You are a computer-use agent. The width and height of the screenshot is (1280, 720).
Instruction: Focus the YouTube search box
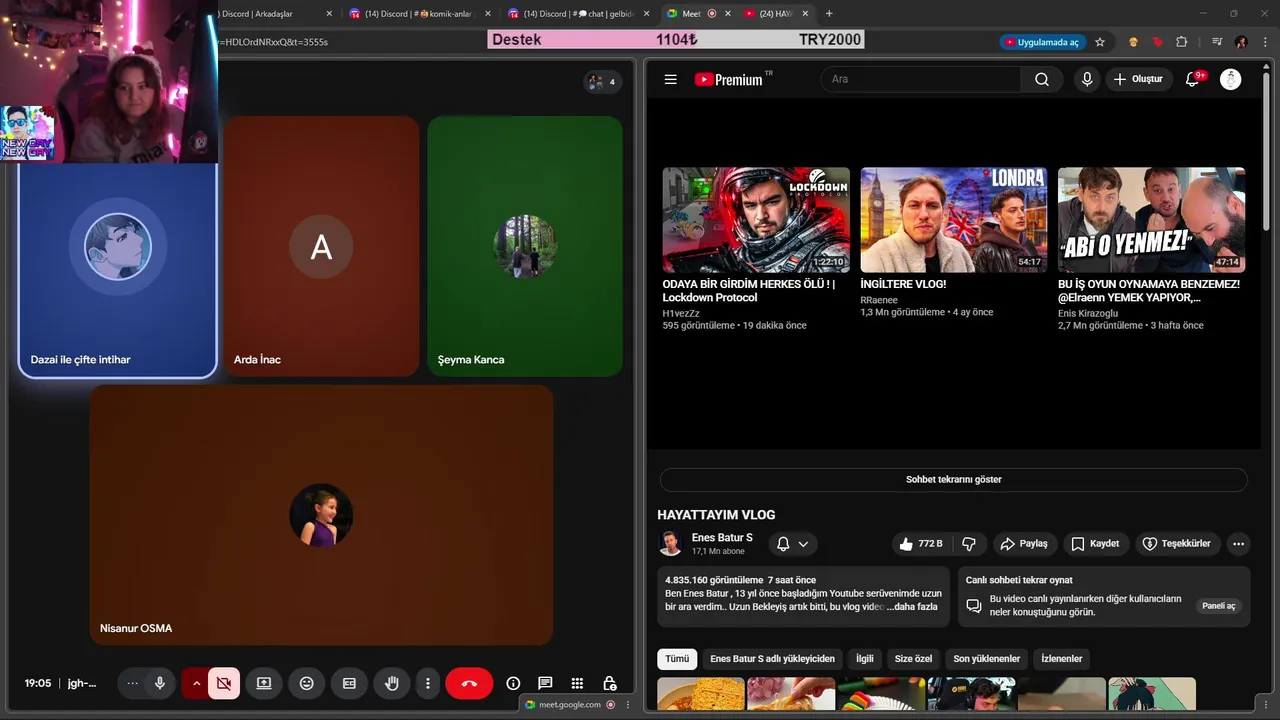[x=920, y=79]
